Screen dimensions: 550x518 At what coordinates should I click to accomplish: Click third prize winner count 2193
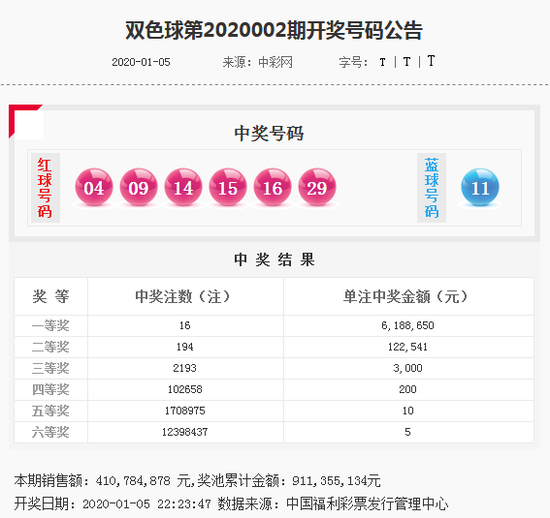[185, 368]
